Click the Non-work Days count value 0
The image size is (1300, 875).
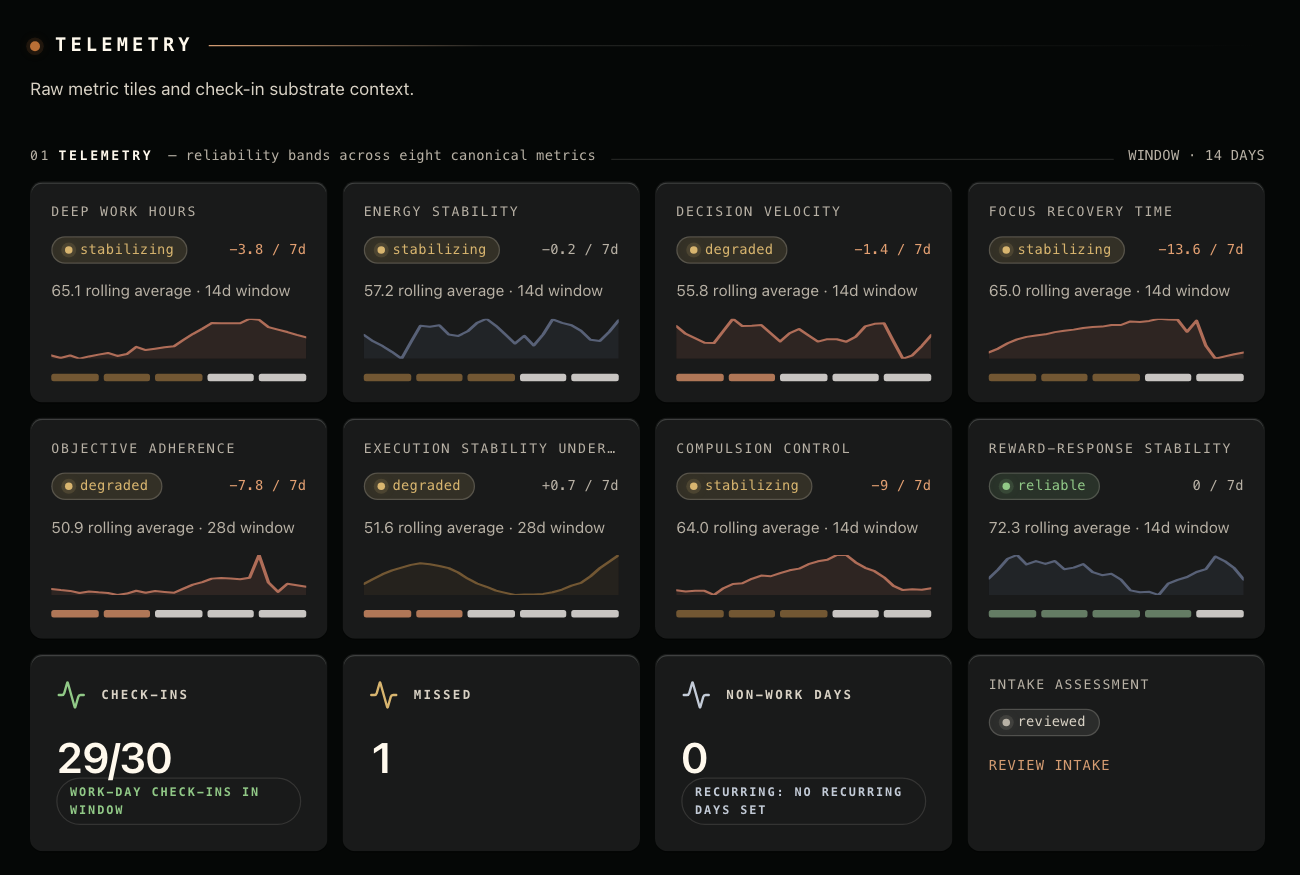(x=695, y=759)
